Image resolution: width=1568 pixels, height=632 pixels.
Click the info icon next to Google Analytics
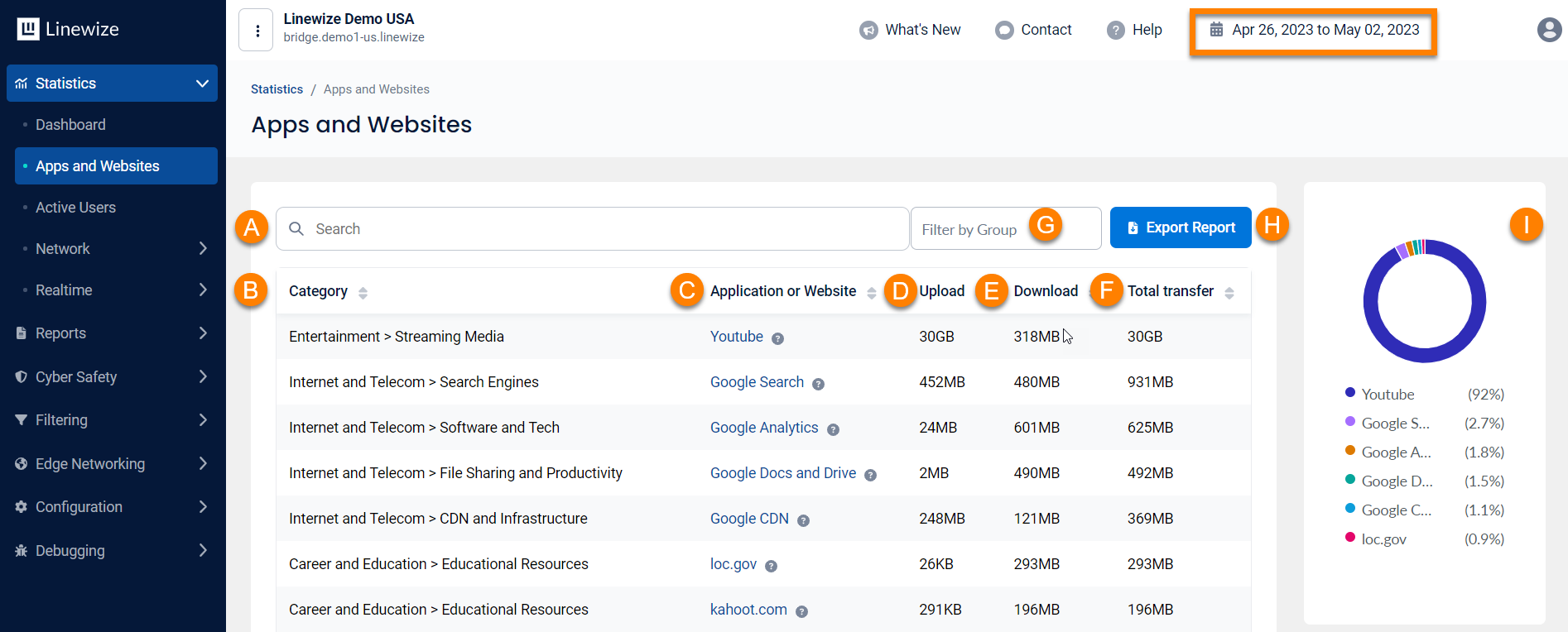pos(833,429)
